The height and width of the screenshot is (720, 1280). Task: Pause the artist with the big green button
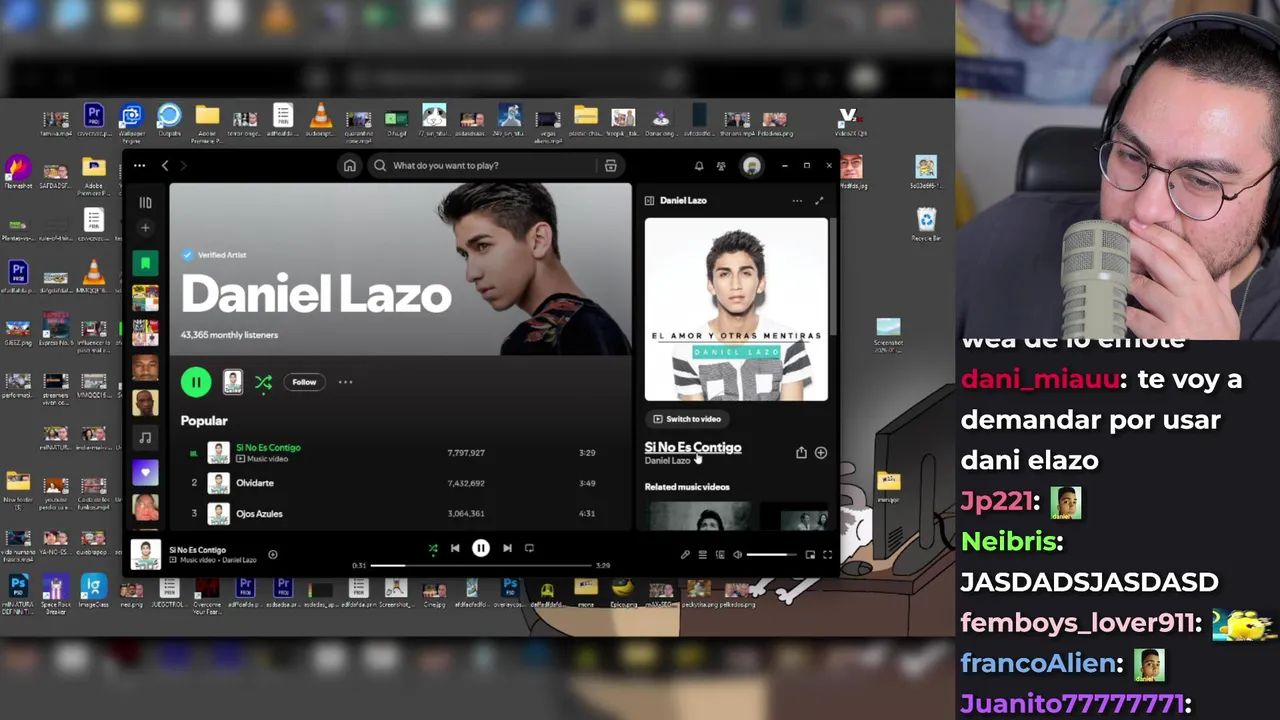coord(196,382)
